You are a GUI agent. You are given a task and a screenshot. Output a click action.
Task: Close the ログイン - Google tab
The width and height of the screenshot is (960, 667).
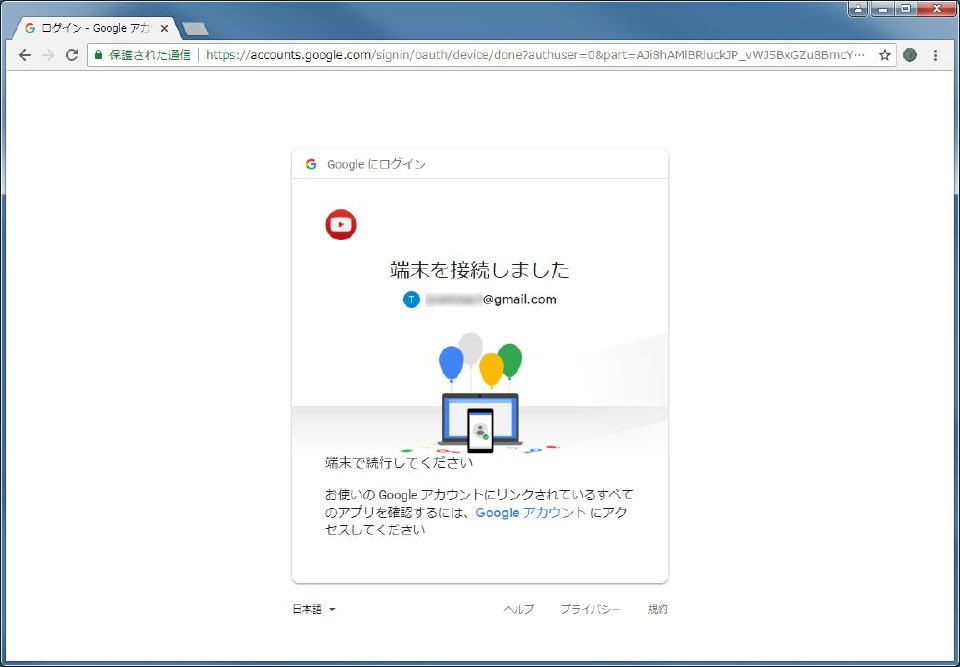click(164, 28)
